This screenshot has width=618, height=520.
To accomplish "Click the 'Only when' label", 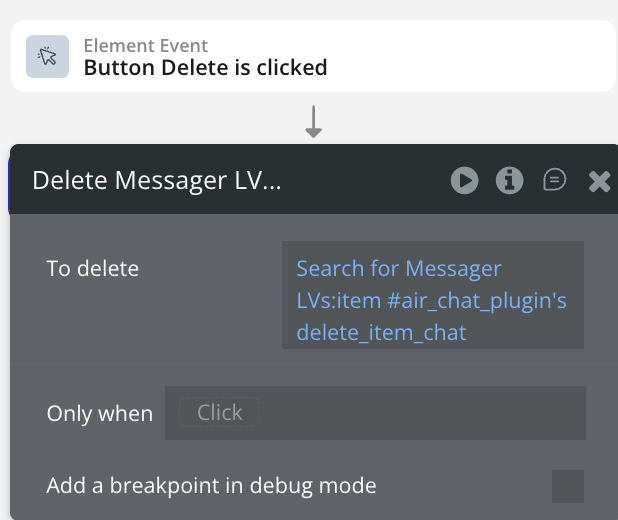I will (100, 413).
